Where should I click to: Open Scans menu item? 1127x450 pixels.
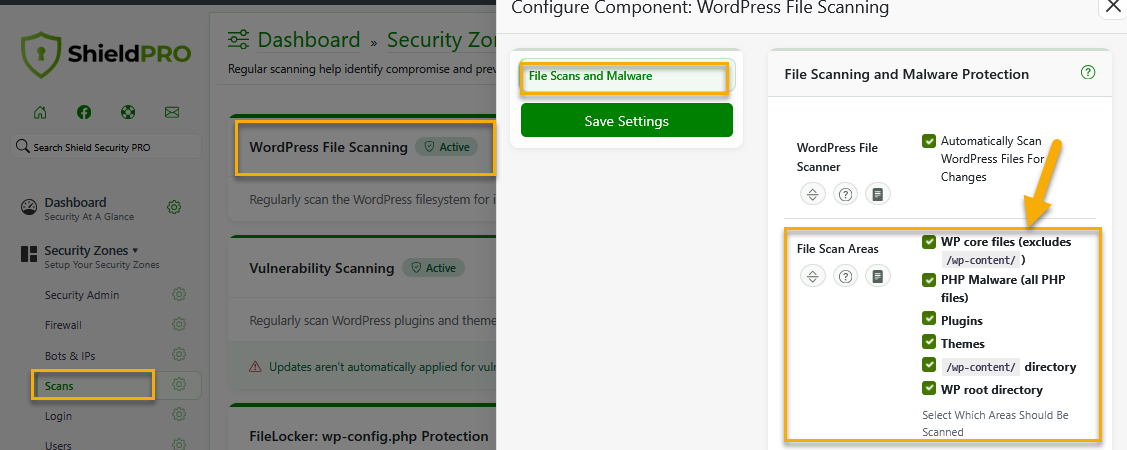59,386
